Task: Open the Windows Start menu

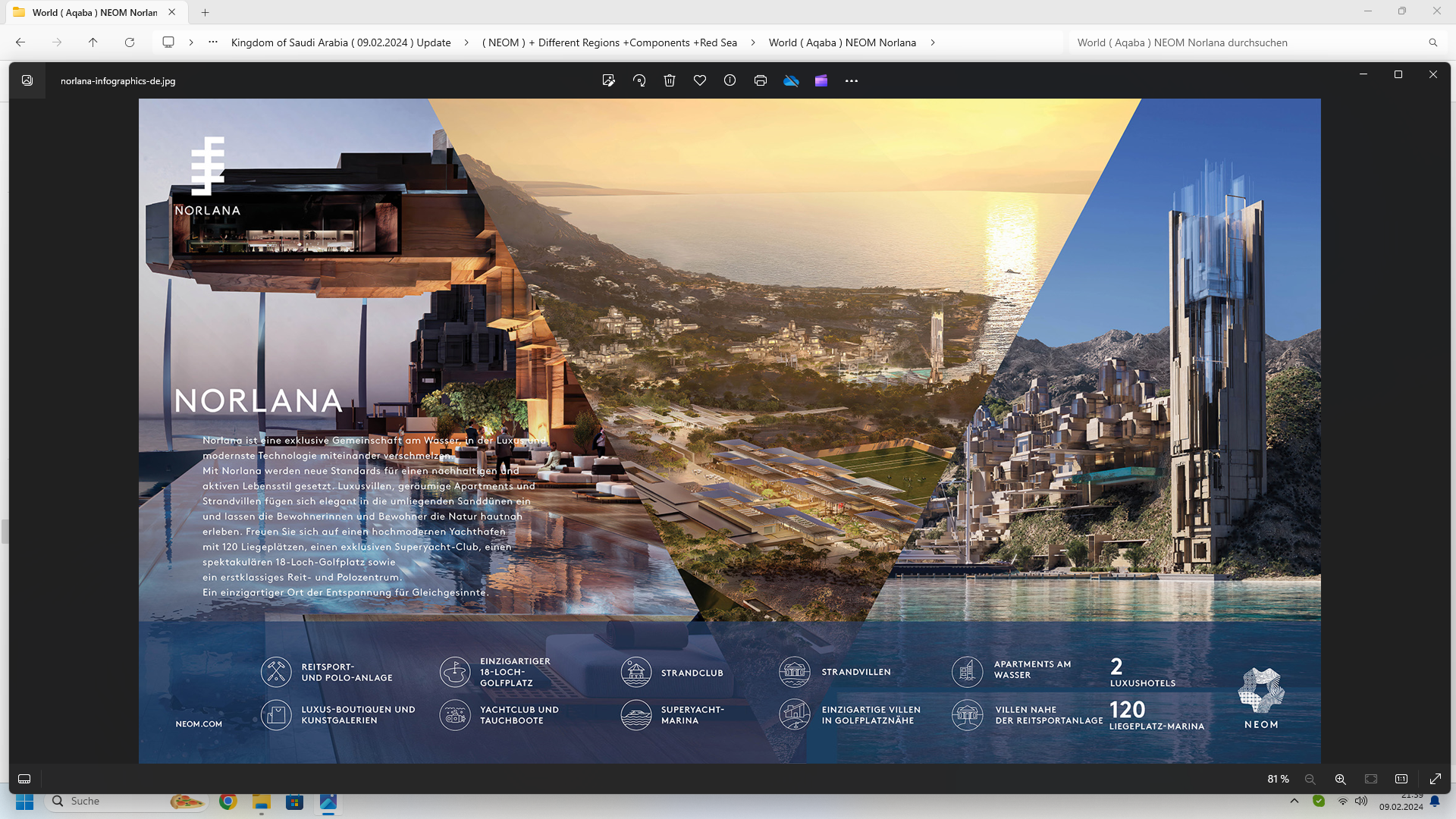Action: coord(25,802)
